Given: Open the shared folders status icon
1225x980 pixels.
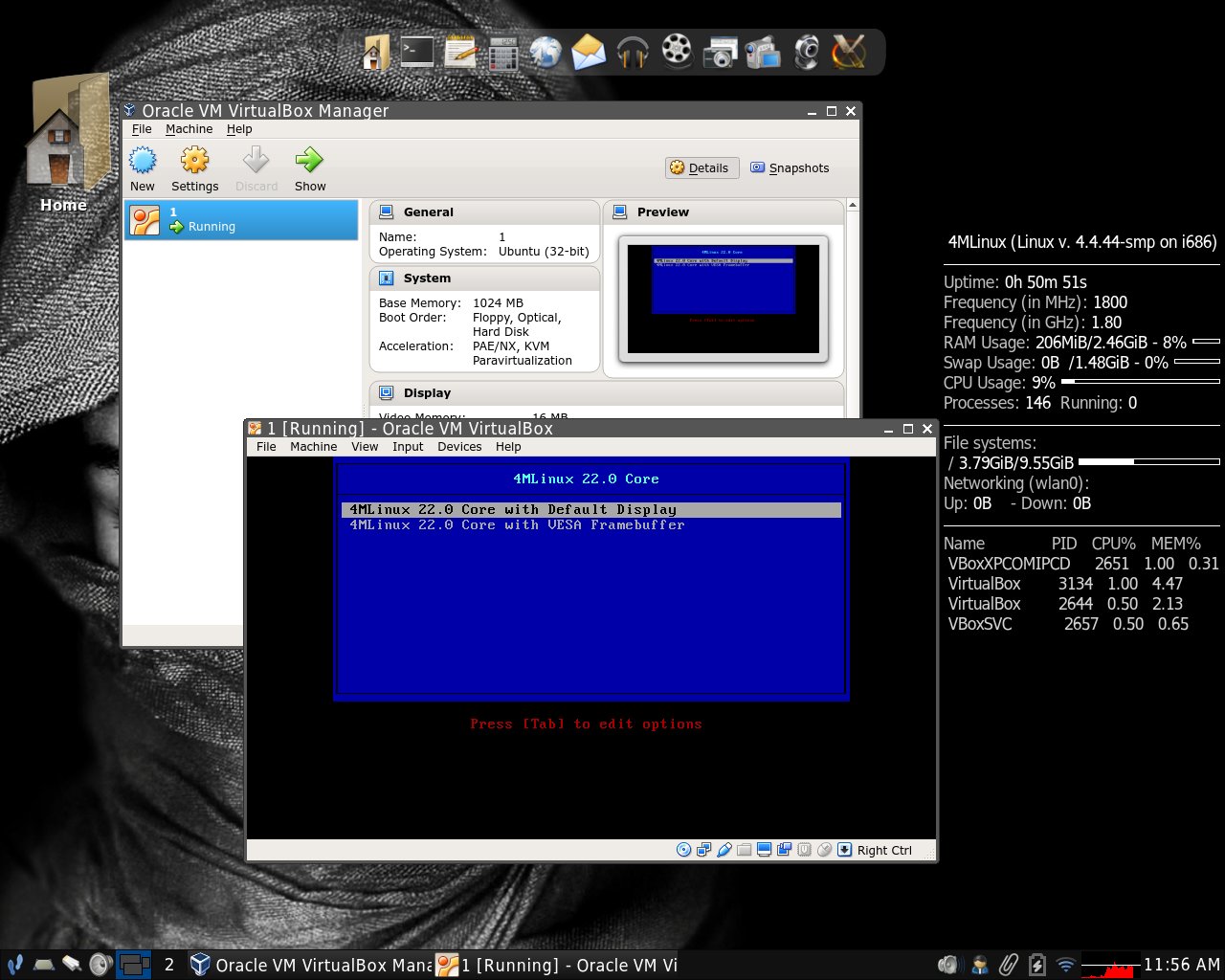Looking at the screenshot, I should tap(744, 849).
